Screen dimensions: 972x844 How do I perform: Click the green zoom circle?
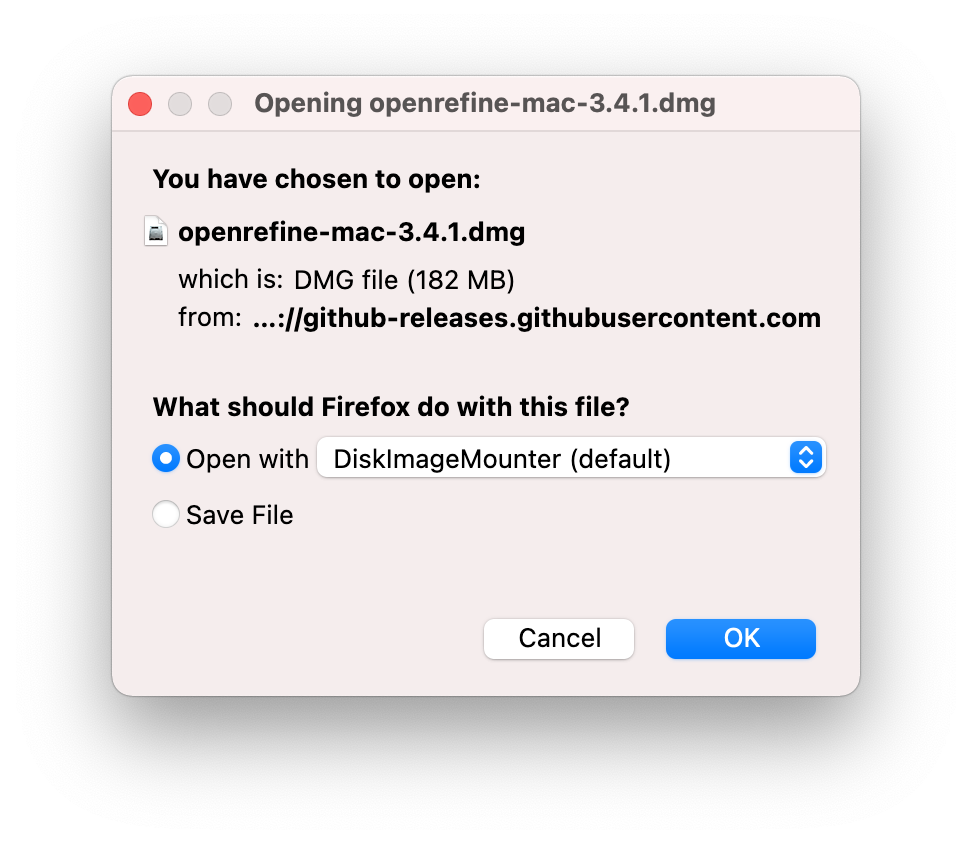[219, 103]
